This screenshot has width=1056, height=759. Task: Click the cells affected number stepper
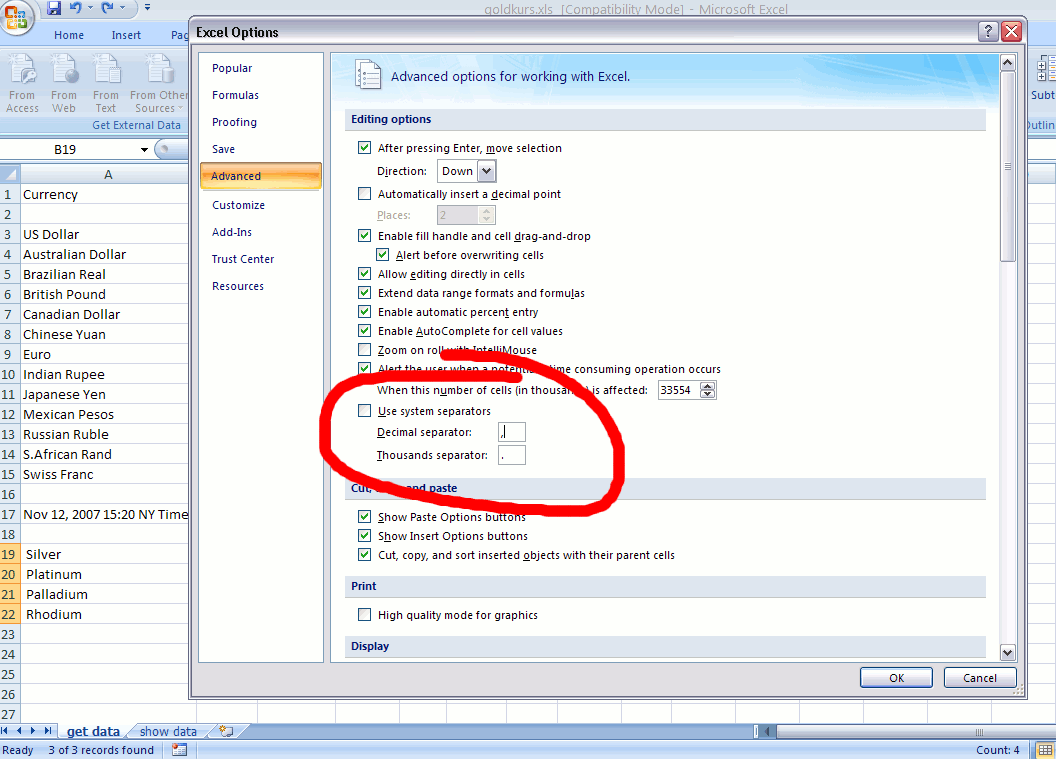(707, 390)
